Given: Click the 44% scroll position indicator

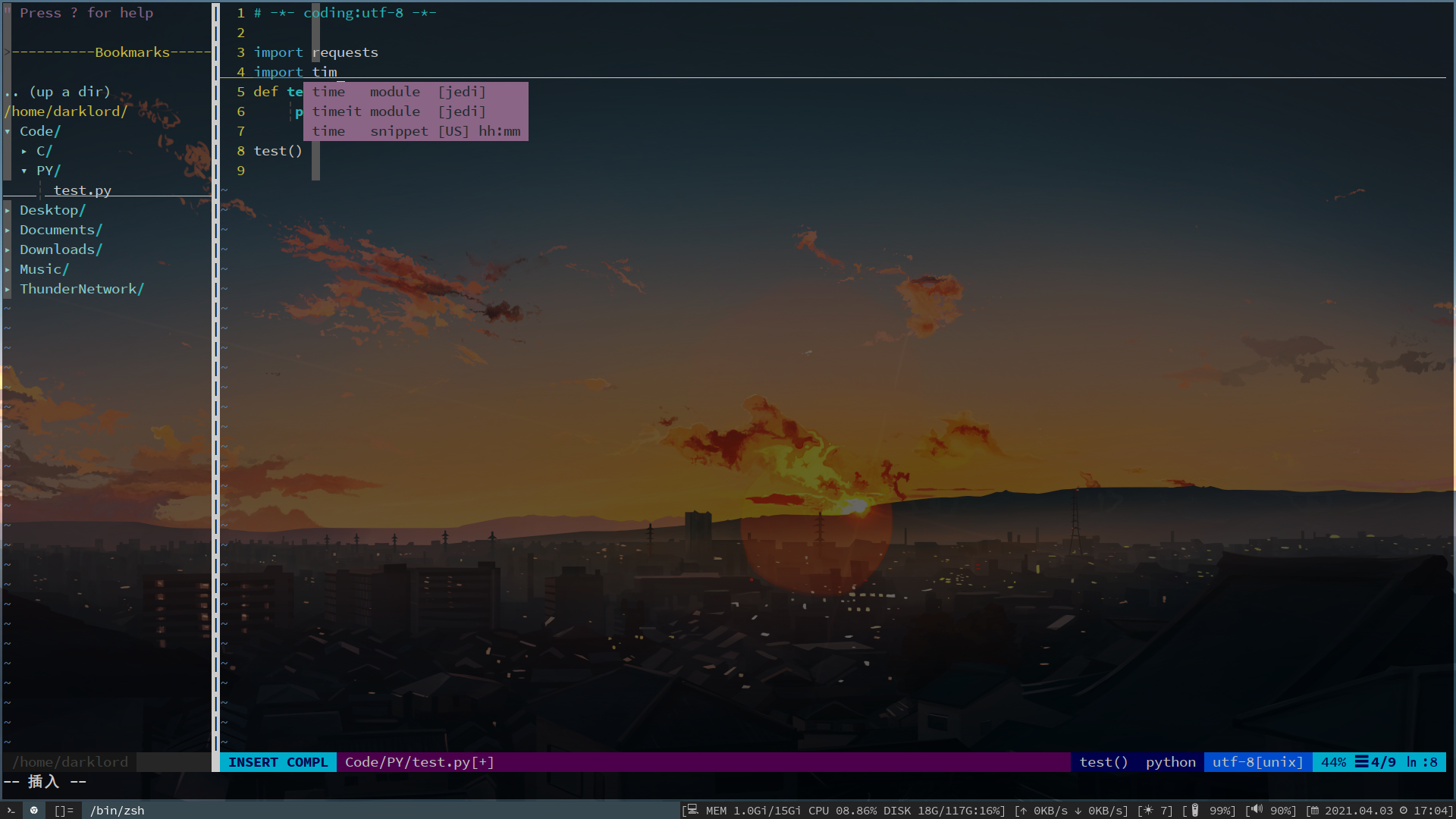Looking at the screenshot, I should tap(1334, 762).
